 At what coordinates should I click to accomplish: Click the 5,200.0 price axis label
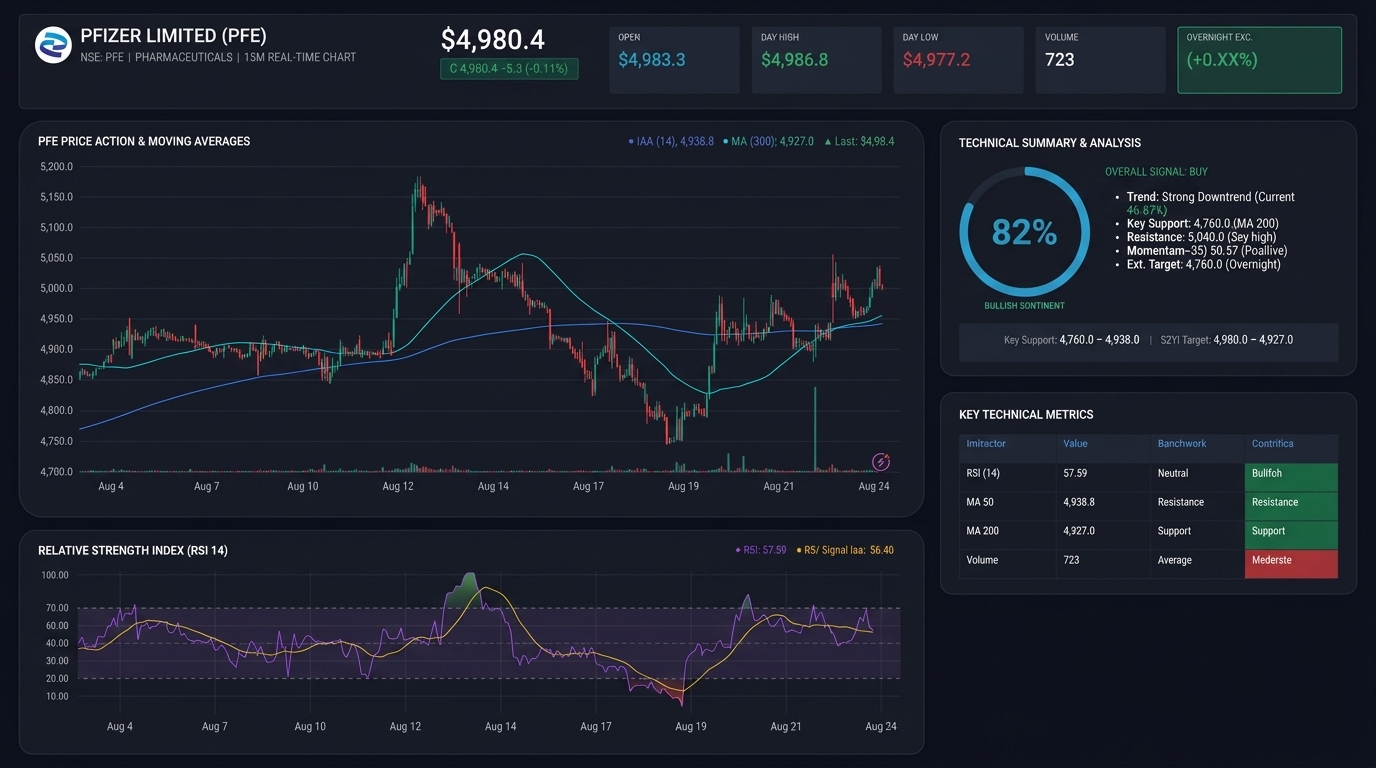(56, 166)
